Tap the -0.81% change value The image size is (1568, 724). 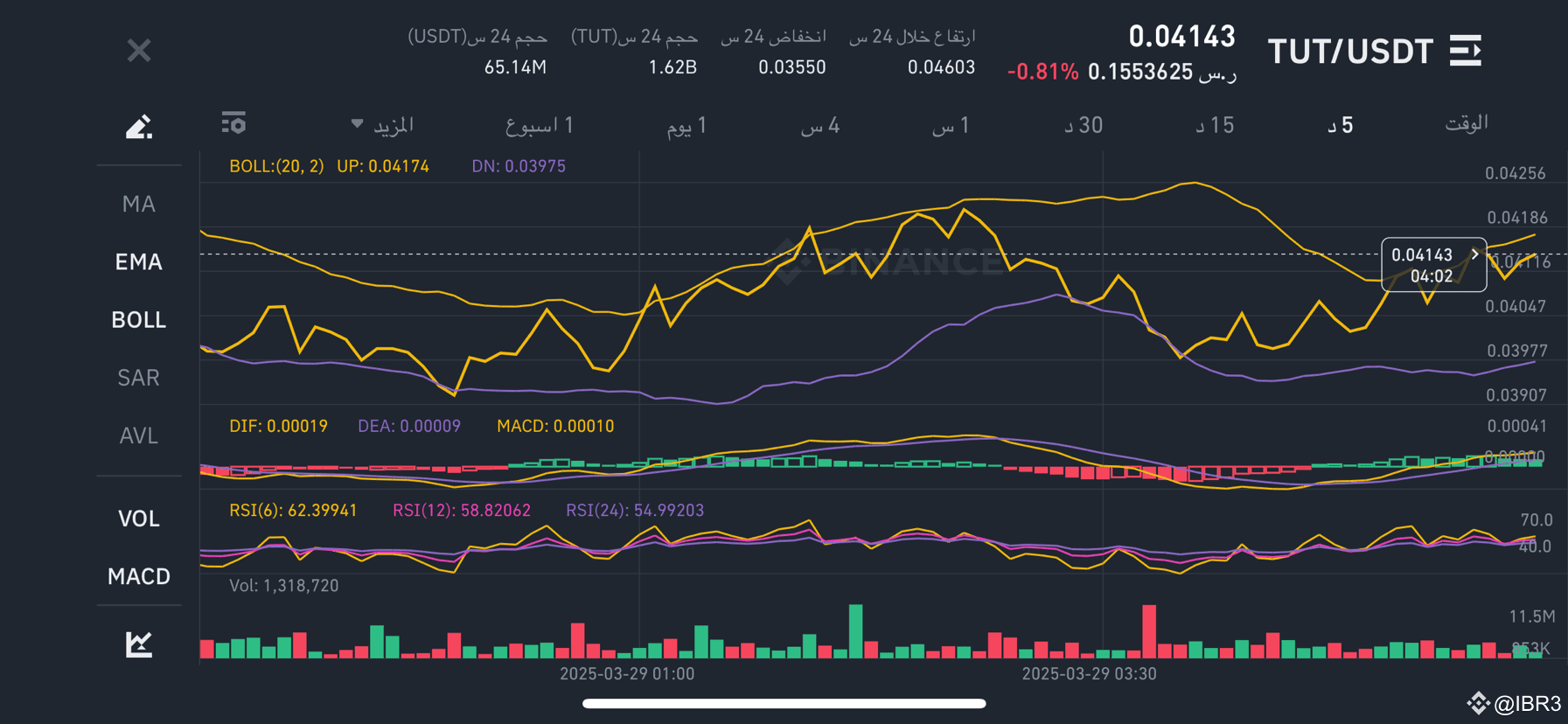pos(1043,72)
